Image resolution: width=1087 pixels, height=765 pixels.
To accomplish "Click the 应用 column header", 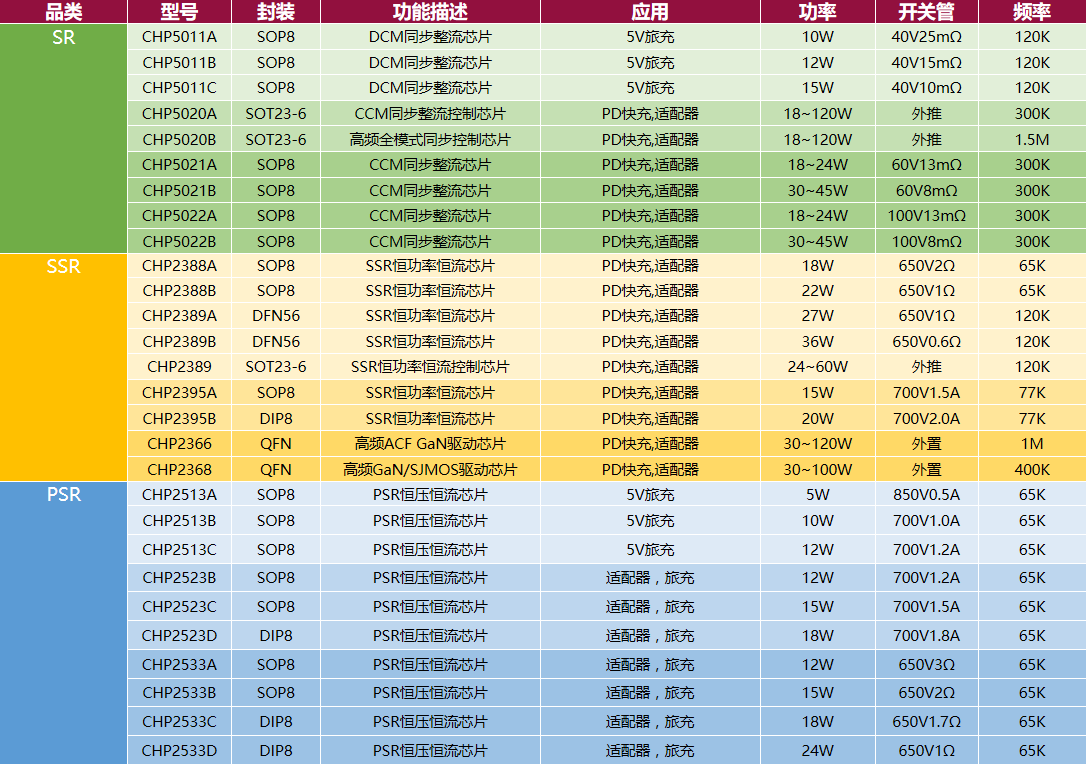I will point(650,12).
